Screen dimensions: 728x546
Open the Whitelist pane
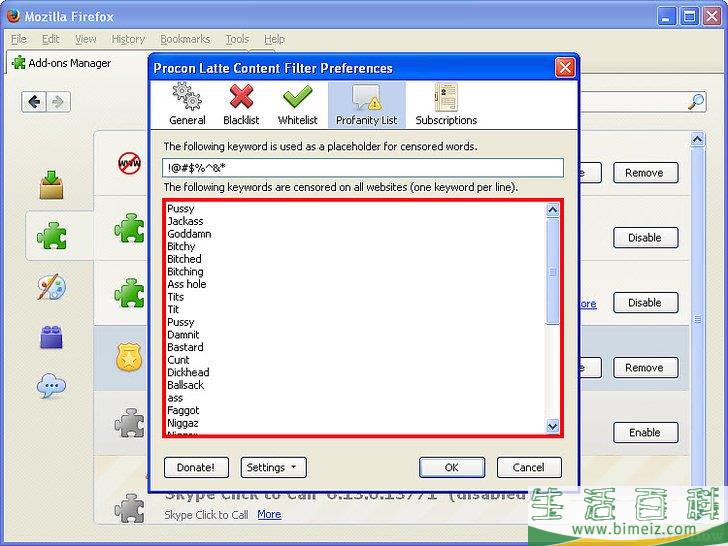[298, 105]
